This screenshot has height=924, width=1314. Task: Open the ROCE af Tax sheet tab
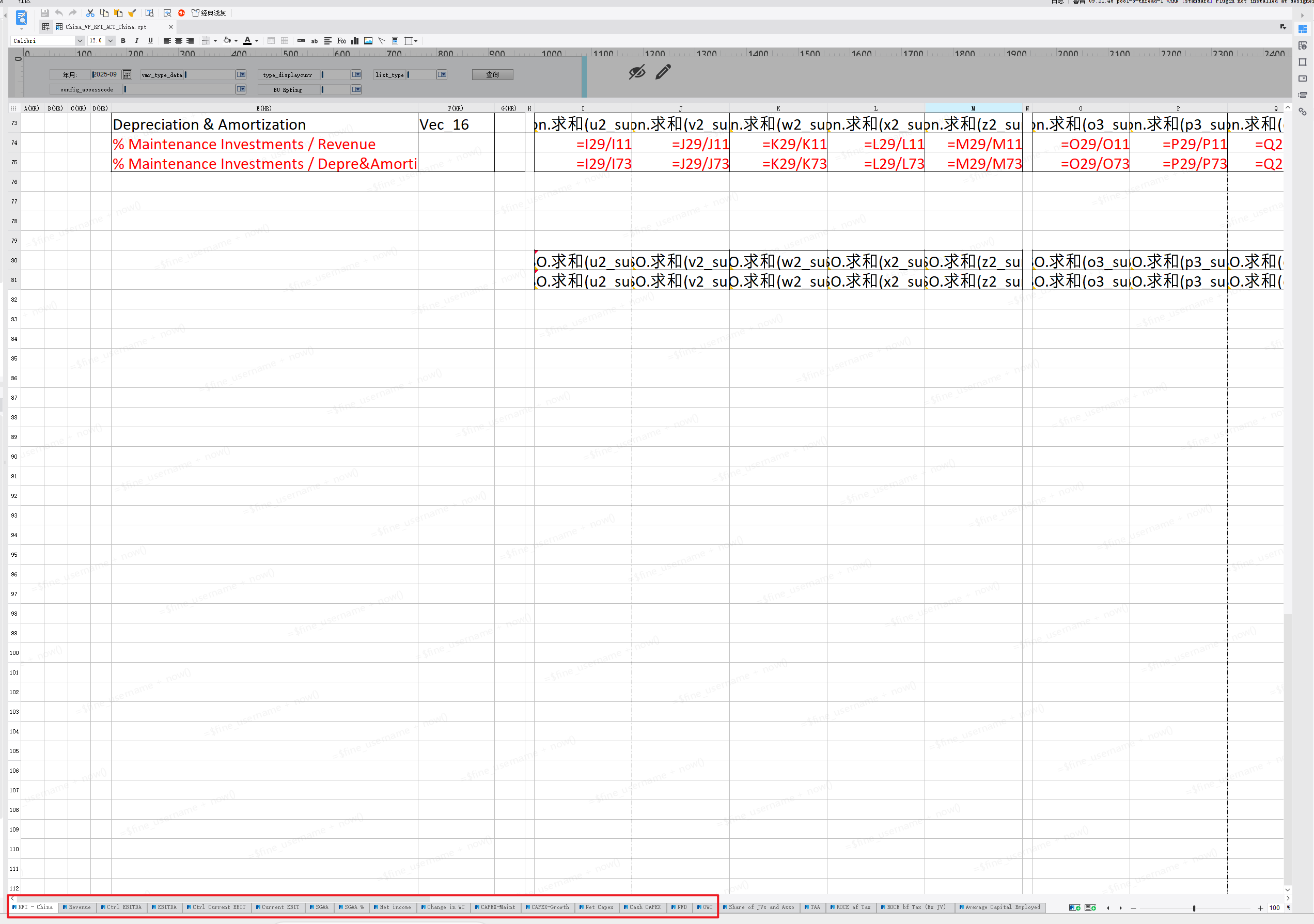pos(851,907)
